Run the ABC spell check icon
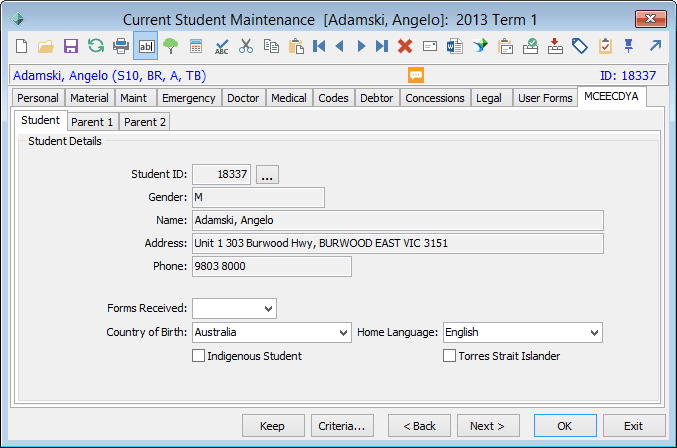Screen dimensions: 677x448 point(221,46)
